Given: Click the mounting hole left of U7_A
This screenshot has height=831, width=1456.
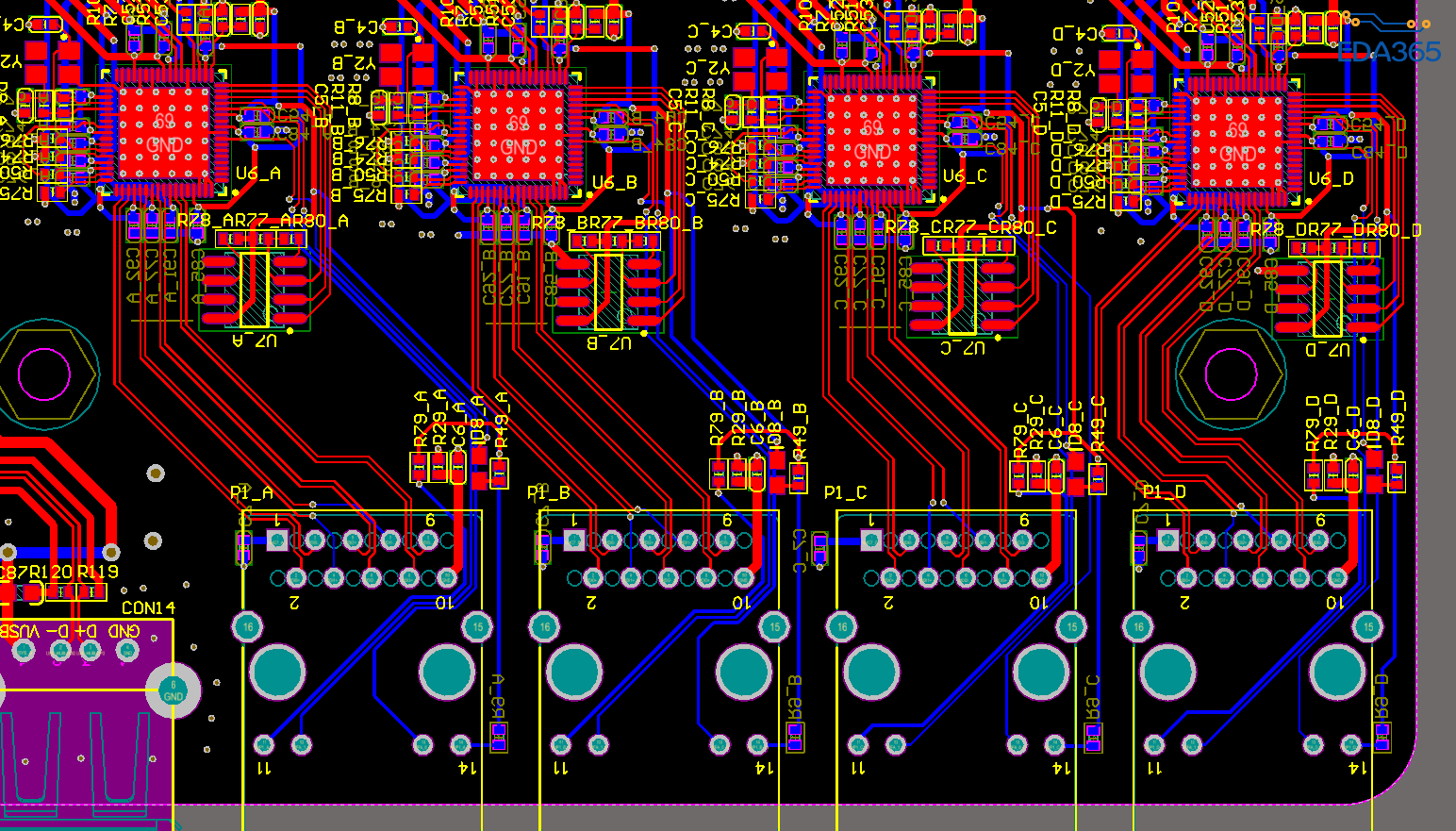Looking at the screenshot, I should coord(44,374).
